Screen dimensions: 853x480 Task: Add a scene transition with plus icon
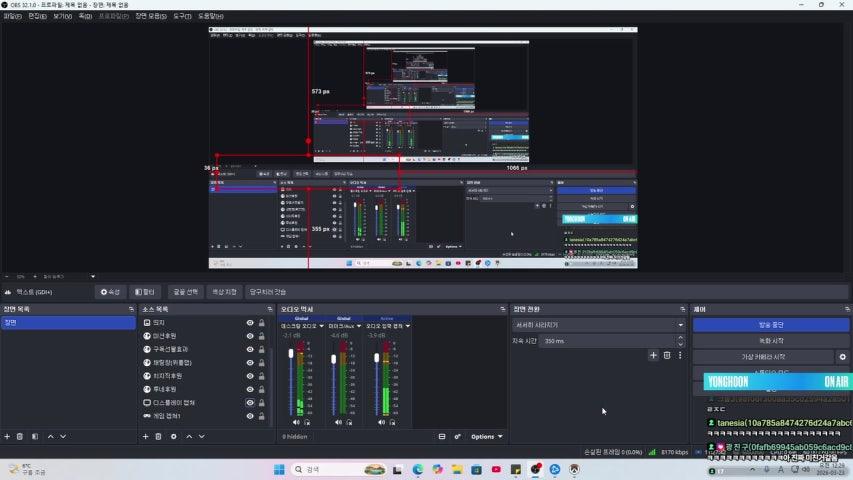tap(654, 355)
